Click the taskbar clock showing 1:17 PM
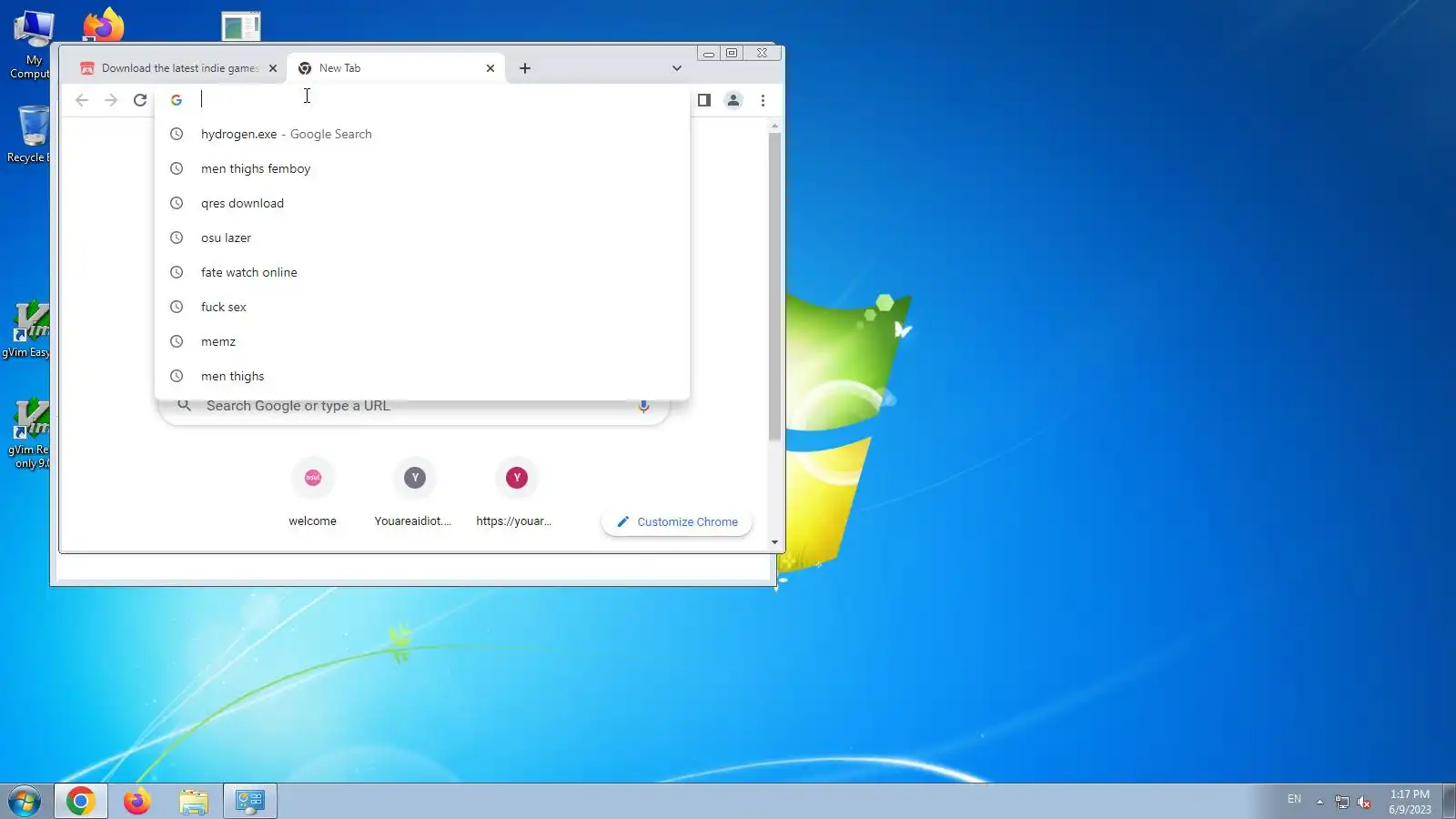 pos(1410,802)
